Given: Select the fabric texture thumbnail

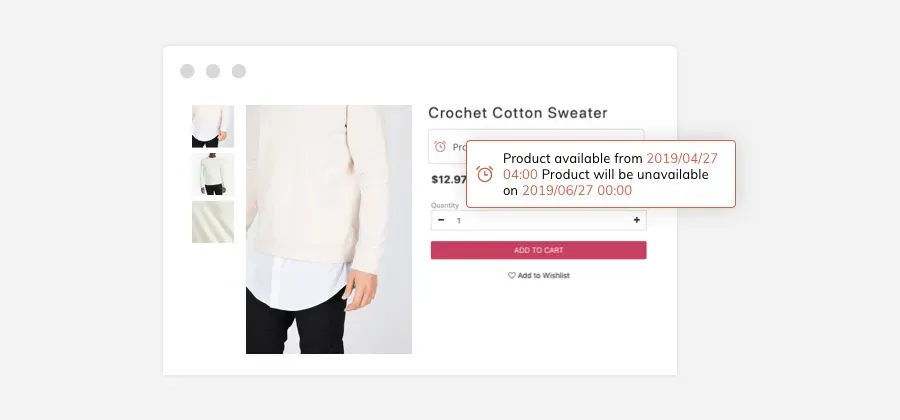Looking at the screenshot, I should click(213, 222).
